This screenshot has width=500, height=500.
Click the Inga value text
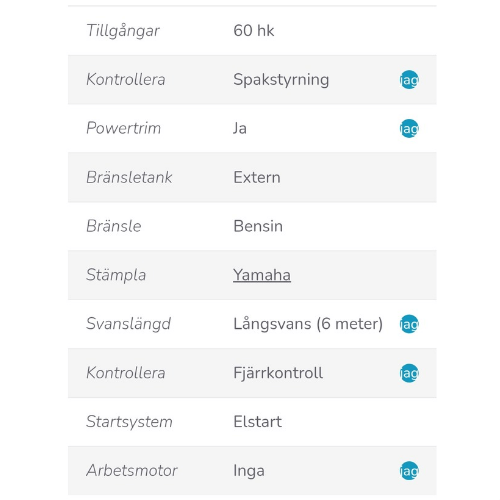tap(249, 471)
